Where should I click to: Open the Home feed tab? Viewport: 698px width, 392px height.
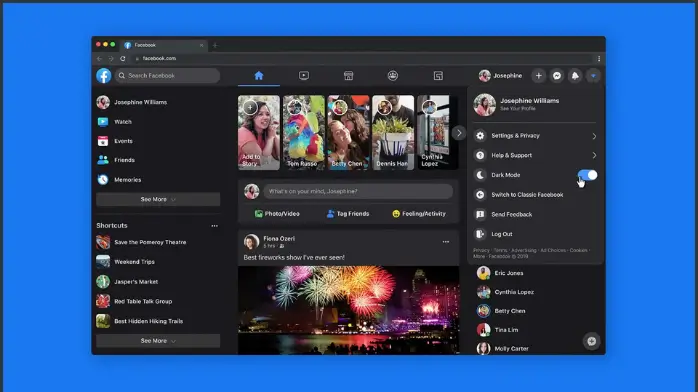click(x=259, y=76)
